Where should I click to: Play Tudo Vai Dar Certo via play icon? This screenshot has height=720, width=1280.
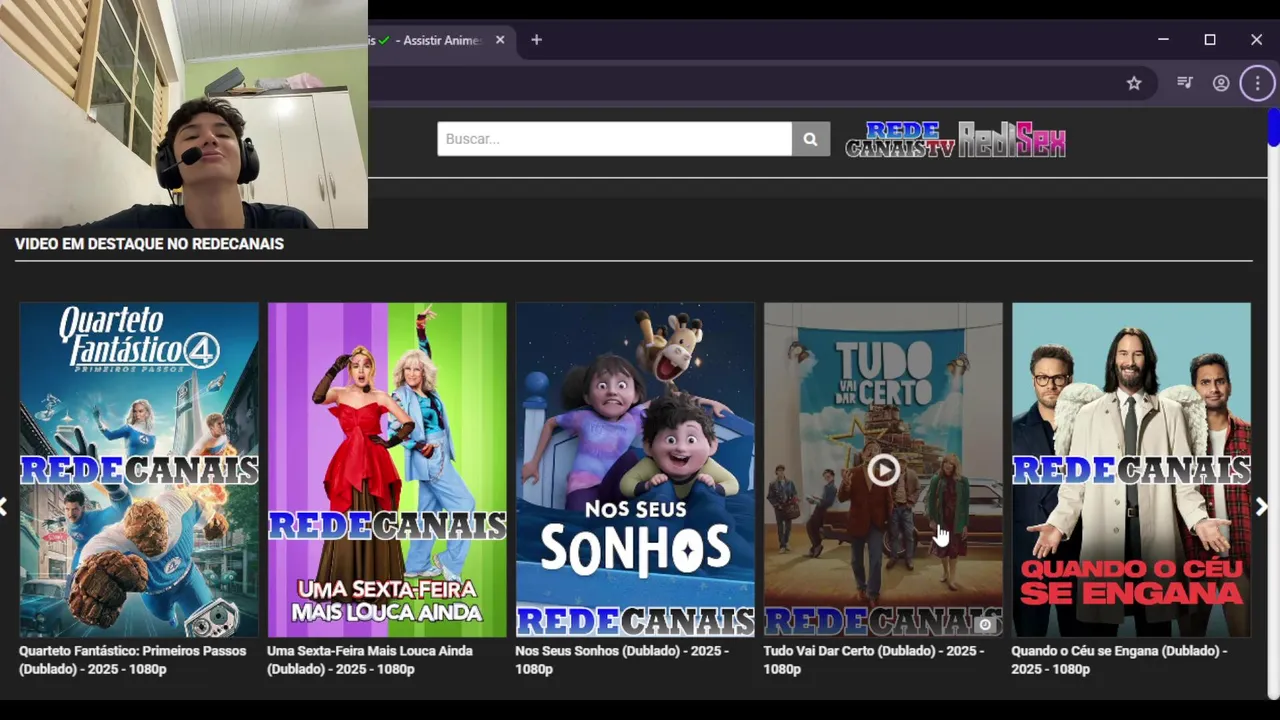[x=883, y=470]
